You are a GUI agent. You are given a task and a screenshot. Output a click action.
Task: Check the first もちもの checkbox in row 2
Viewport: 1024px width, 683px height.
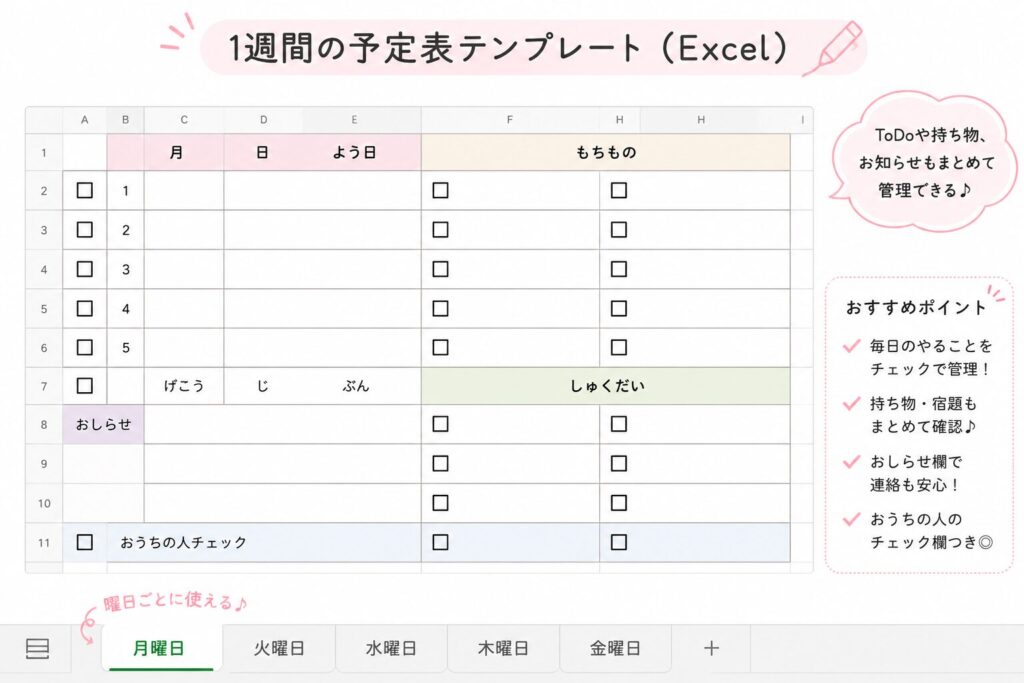[x=440, y=190]
